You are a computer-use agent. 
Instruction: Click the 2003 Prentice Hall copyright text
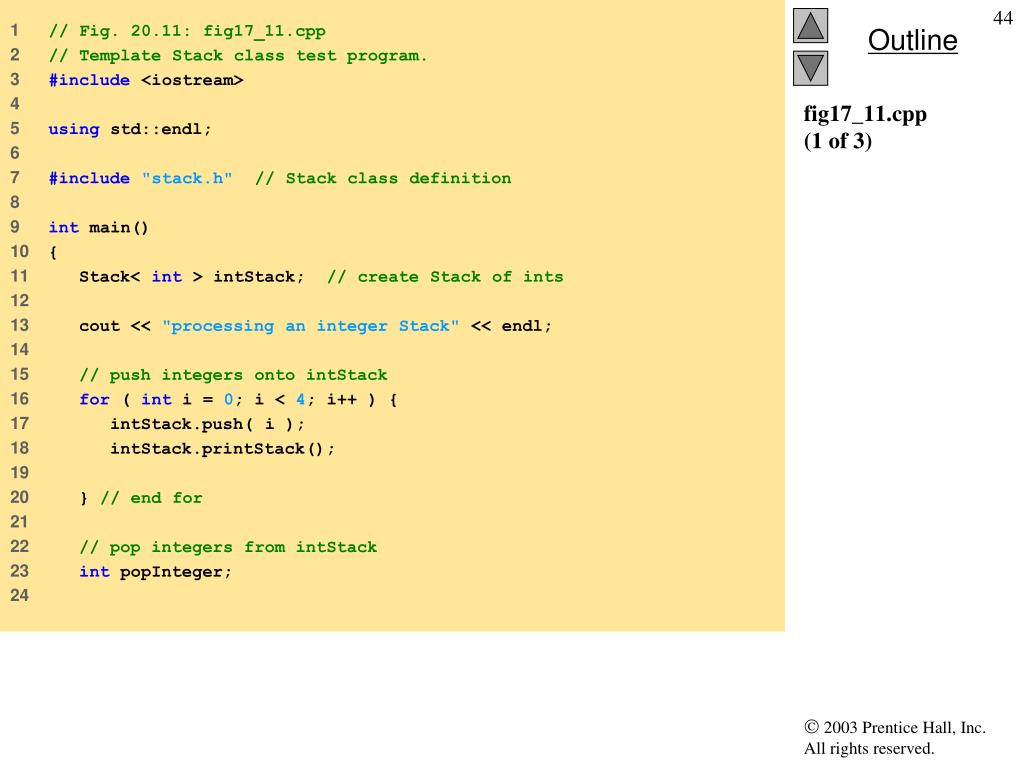click(895, 728)
